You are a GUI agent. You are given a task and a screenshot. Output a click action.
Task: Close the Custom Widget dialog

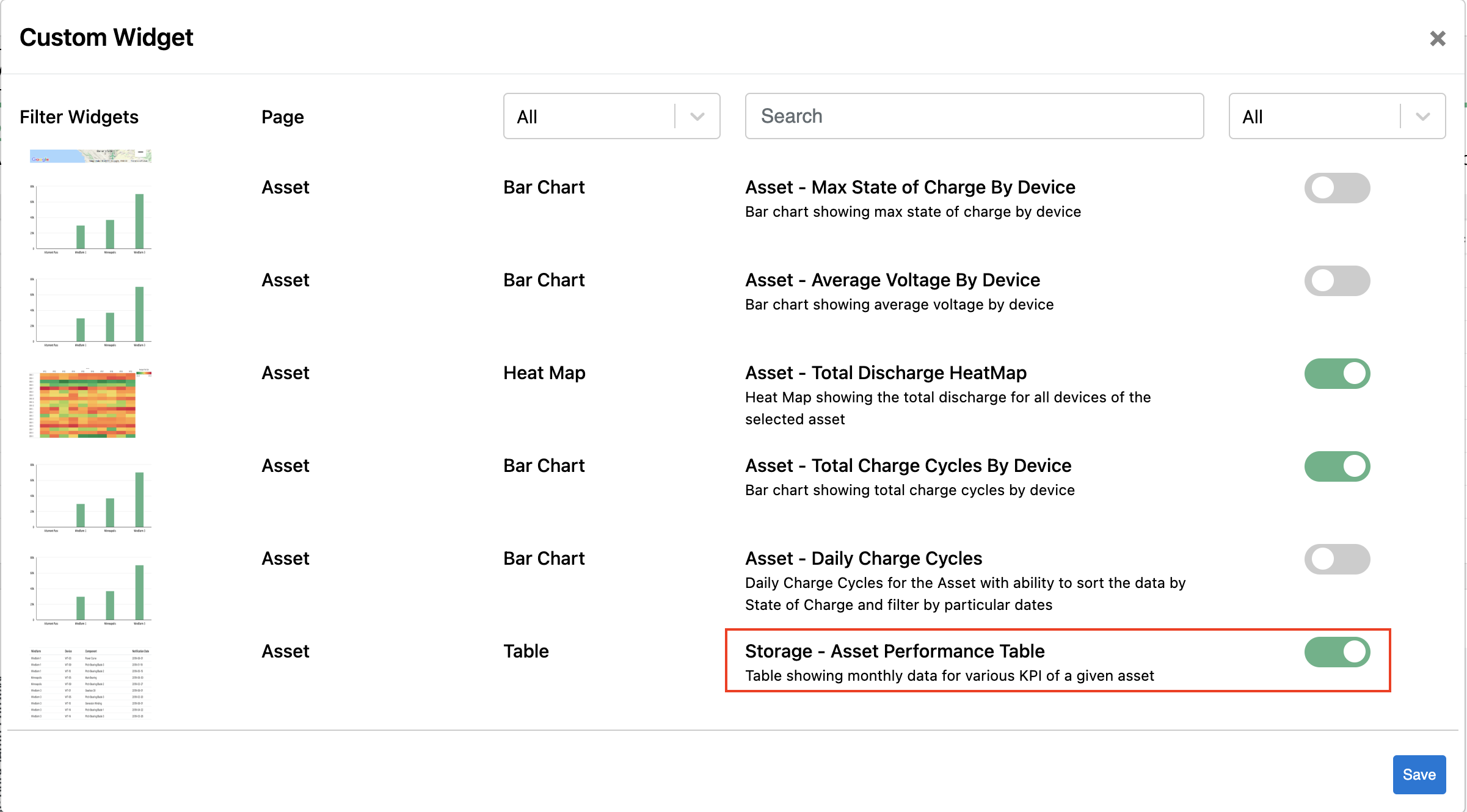(x=1437, y=38)
